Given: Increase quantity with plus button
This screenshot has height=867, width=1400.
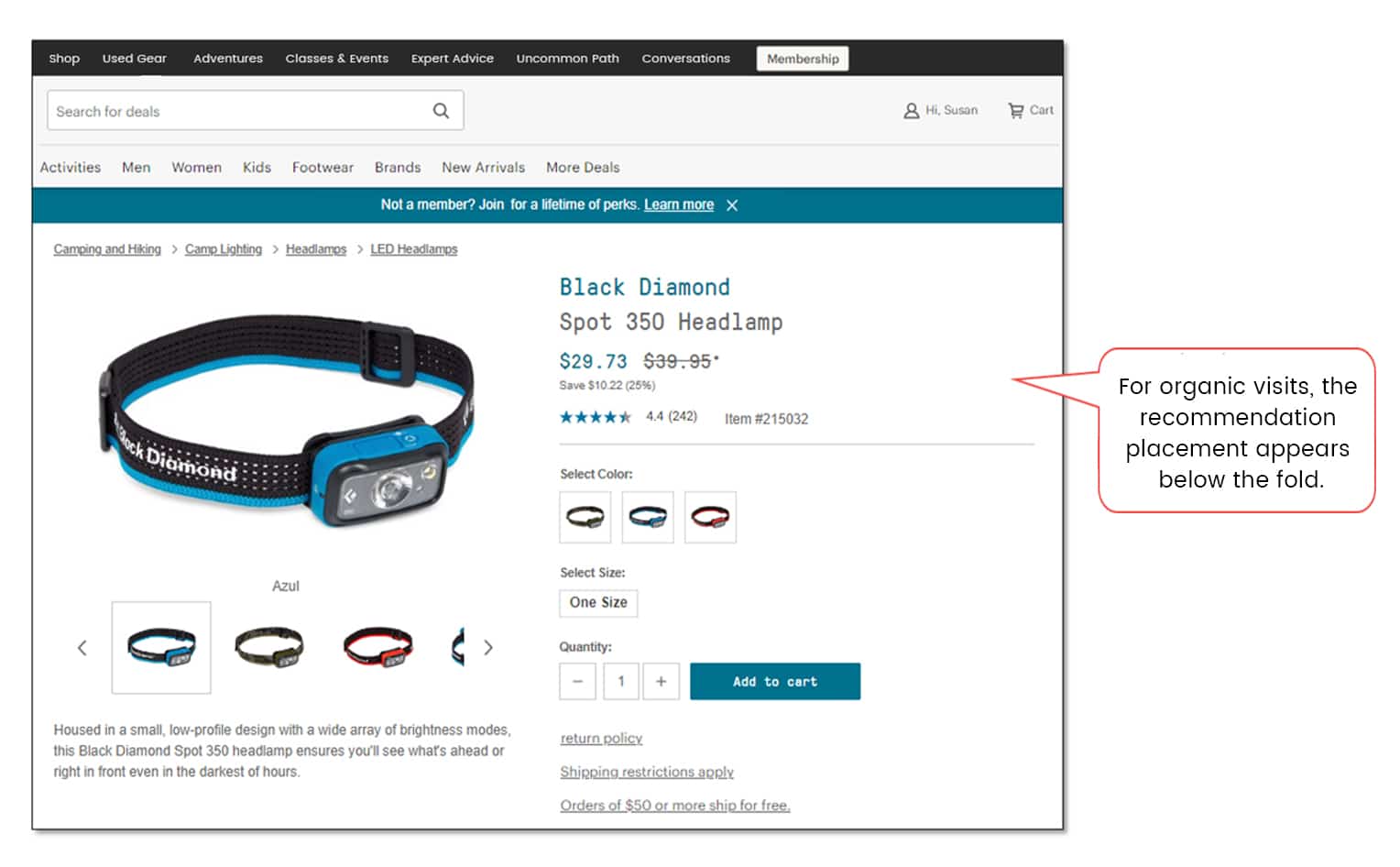Looking at the screenshot, I should click(x=661, y=681).
